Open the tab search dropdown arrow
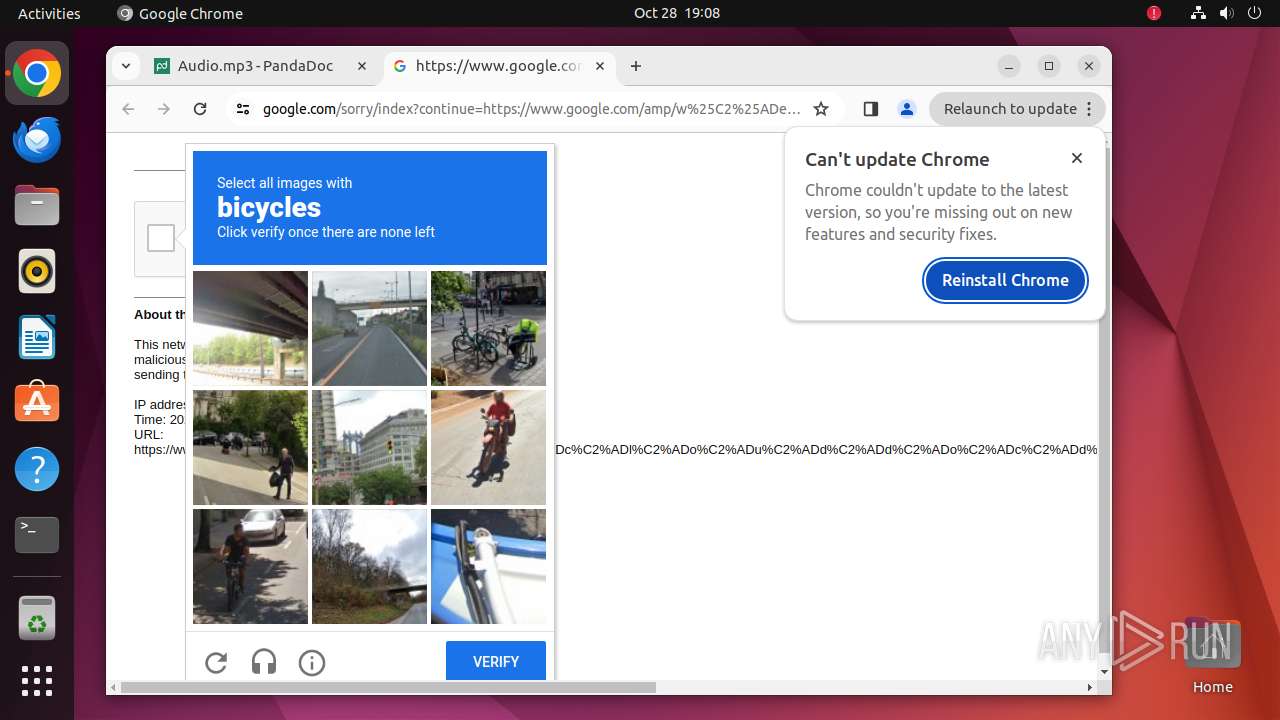Screen dimensions: 1280x720 (125, 66)
